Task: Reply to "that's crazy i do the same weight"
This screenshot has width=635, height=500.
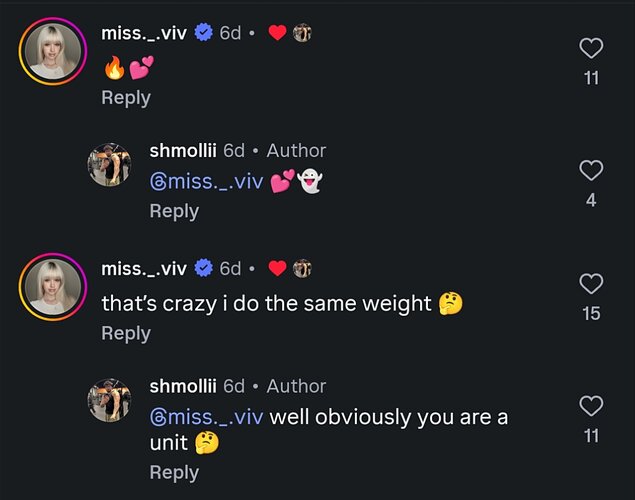Action: [126, 333]
